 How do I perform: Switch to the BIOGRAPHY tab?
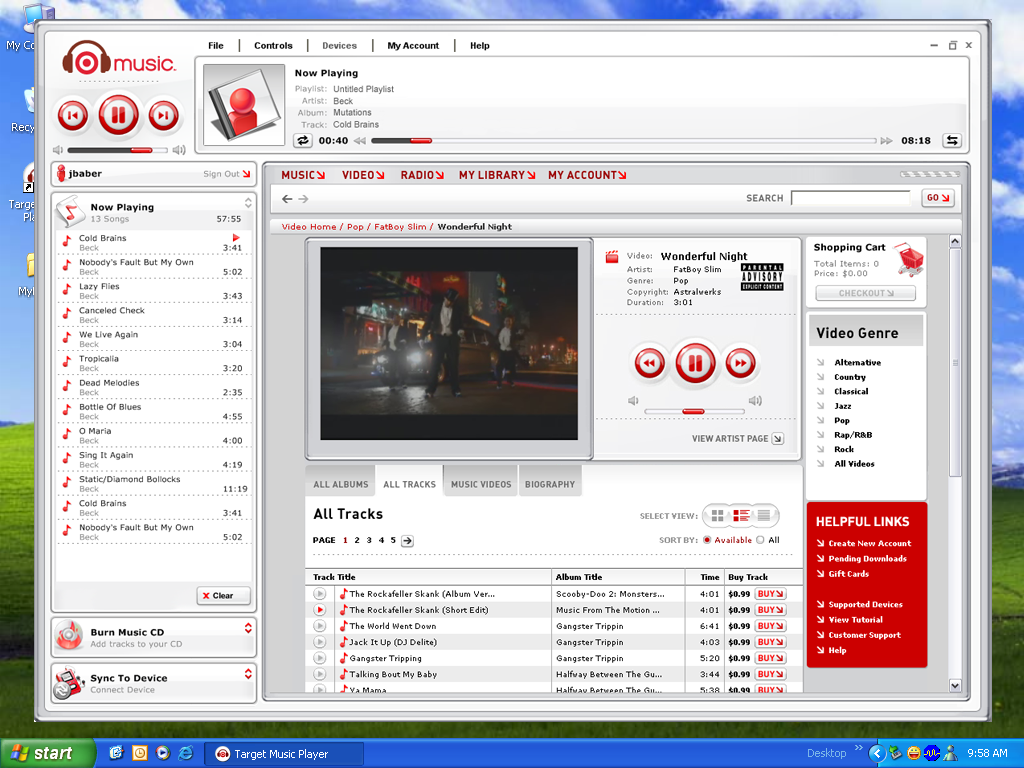(550, 485)
